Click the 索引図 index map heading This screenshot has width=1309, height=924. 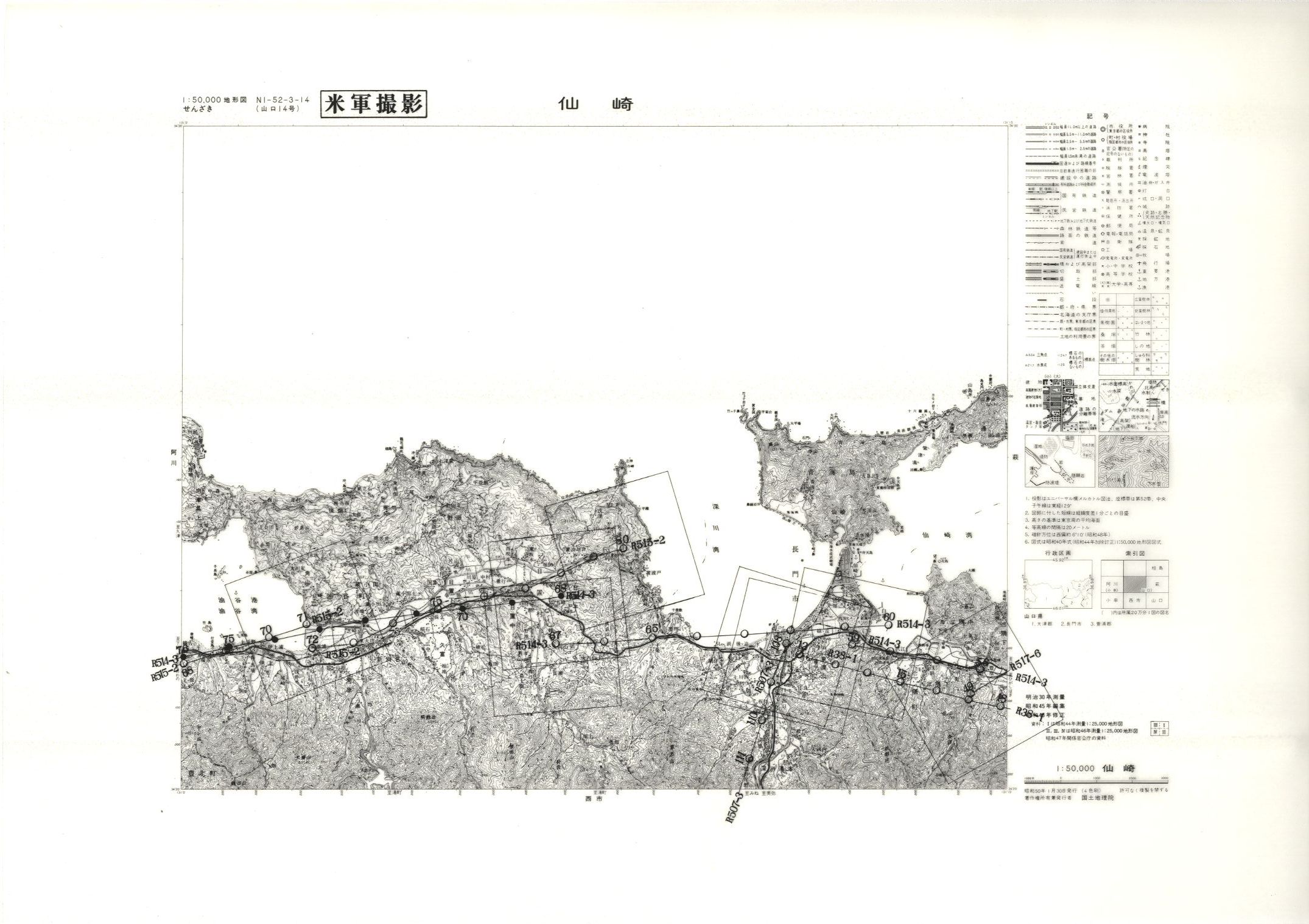[x=1135, y=553]
